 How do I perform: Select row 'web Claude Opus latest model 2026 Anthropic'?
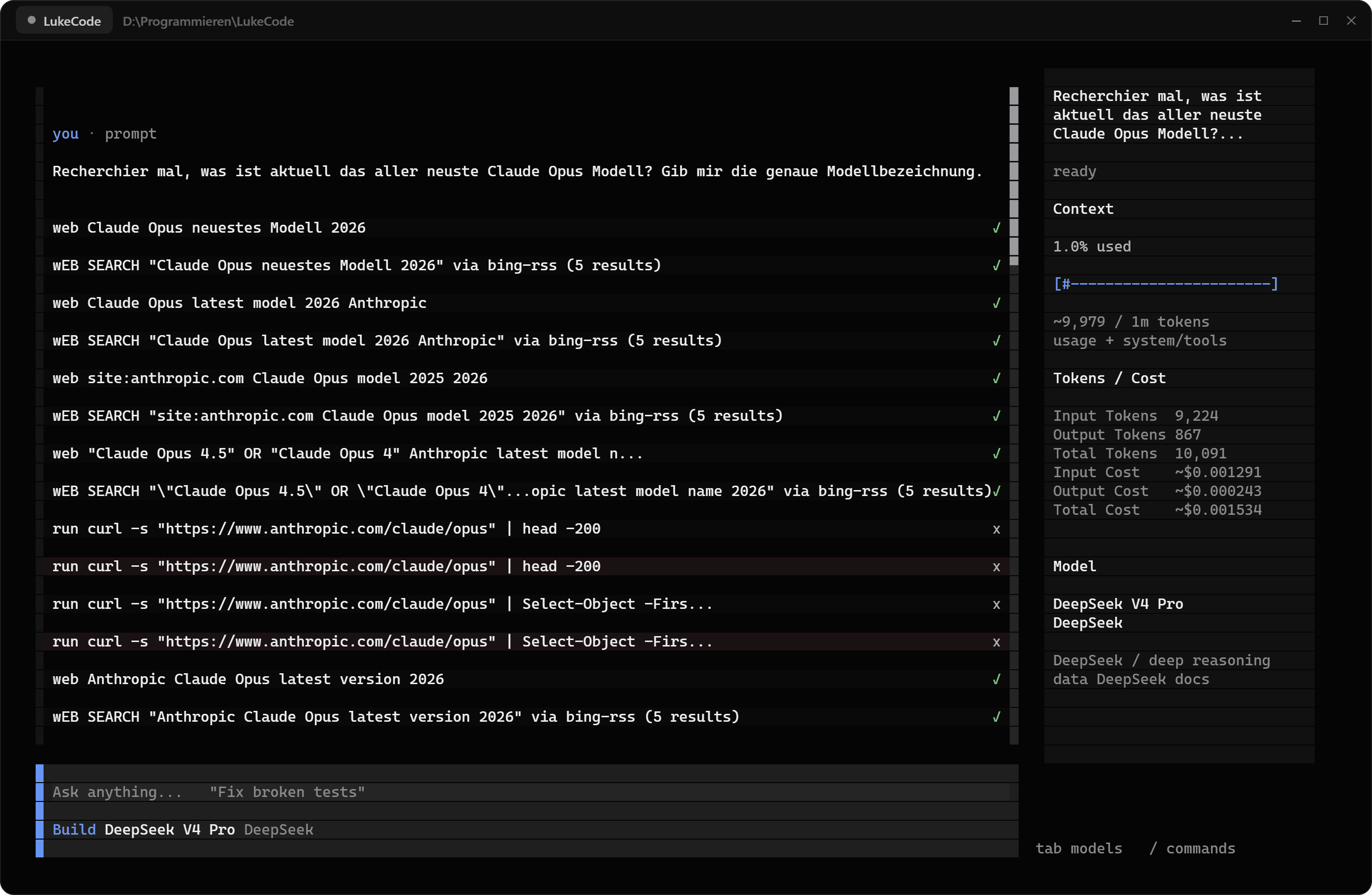coord(526,303)
